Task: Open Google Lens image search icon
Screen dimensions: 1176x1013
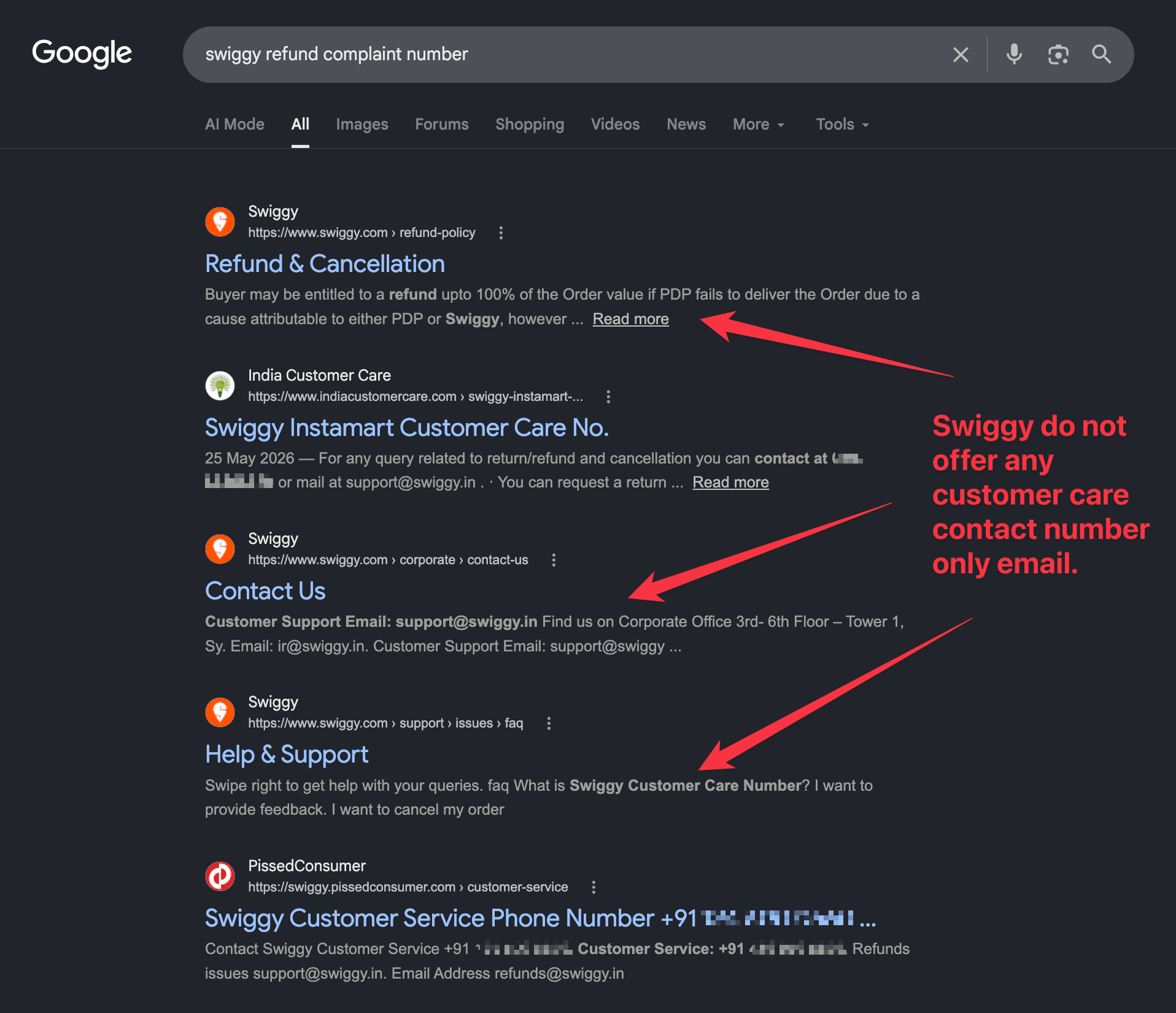Action: coord(1058,55)
